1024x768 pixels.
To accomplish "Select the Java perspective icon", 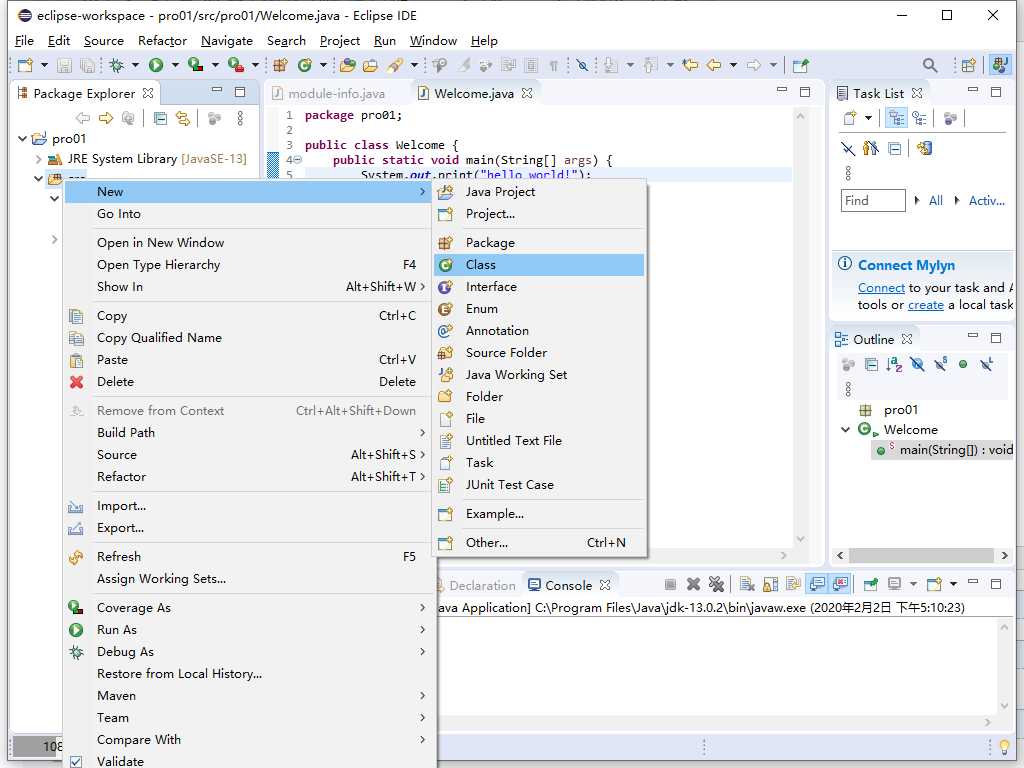I will [999, 65].
